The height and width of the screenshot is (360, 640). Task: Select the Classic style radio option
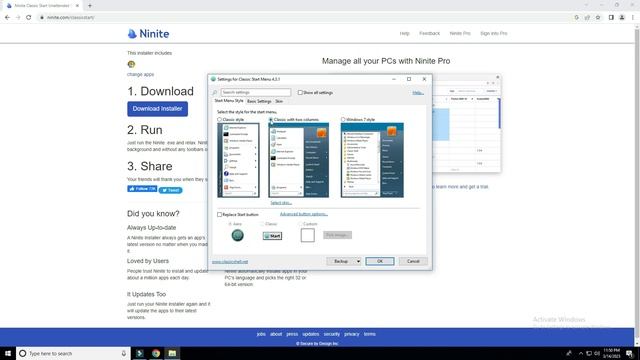220,120
